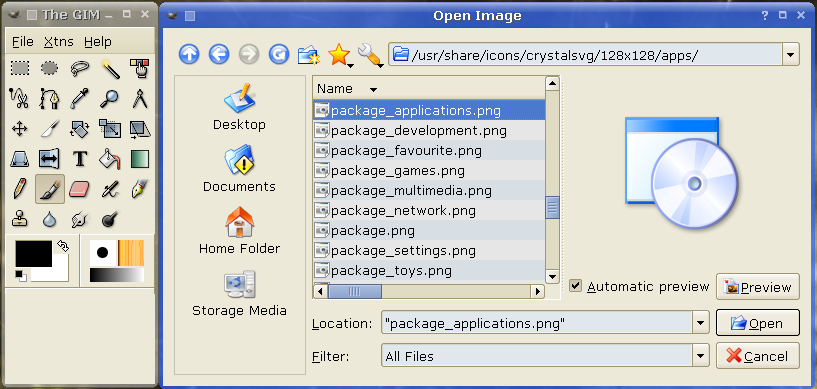Open the Xtns menu
817x389 pixels.
(x=58, y=41)
